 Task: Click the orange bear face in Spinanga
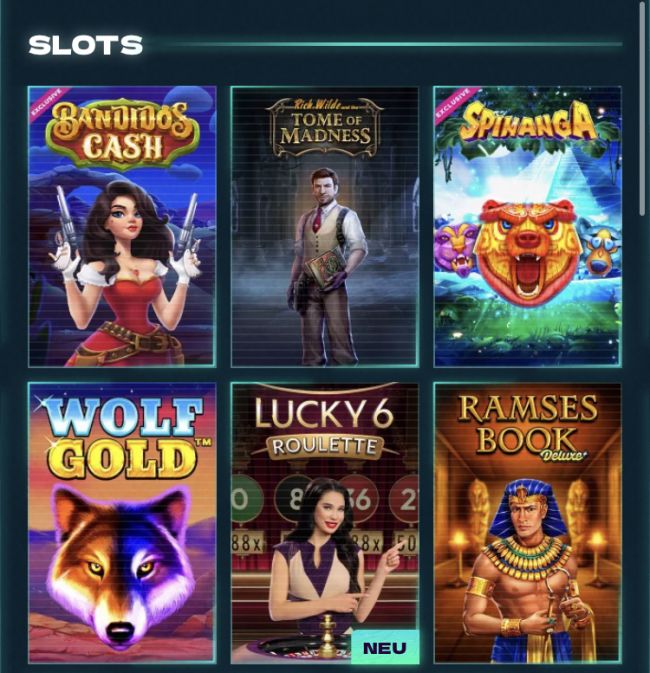point(528,253)
